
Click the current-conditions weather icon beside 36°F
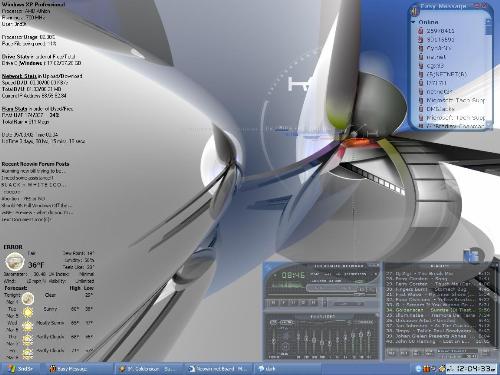[x=15, y=262]
